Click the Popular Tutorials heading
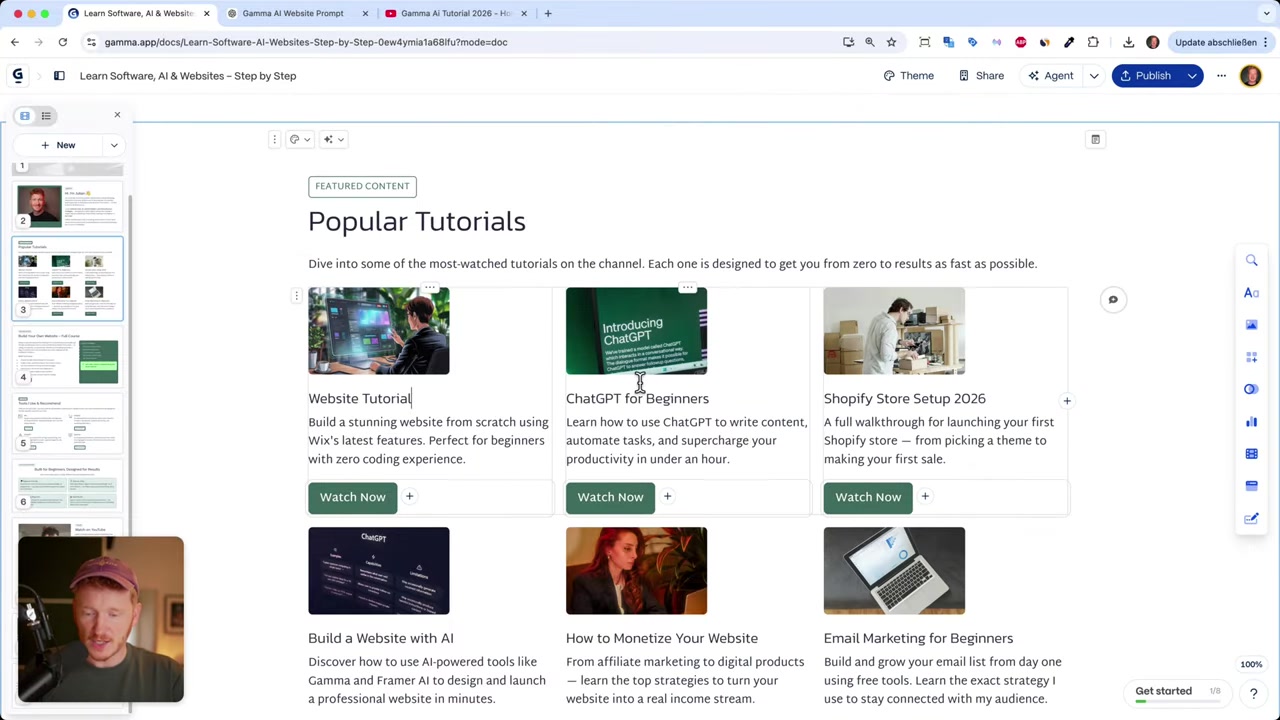This screenshot has width=1280, height=720. pyautogui.click(x=417, y=221)
